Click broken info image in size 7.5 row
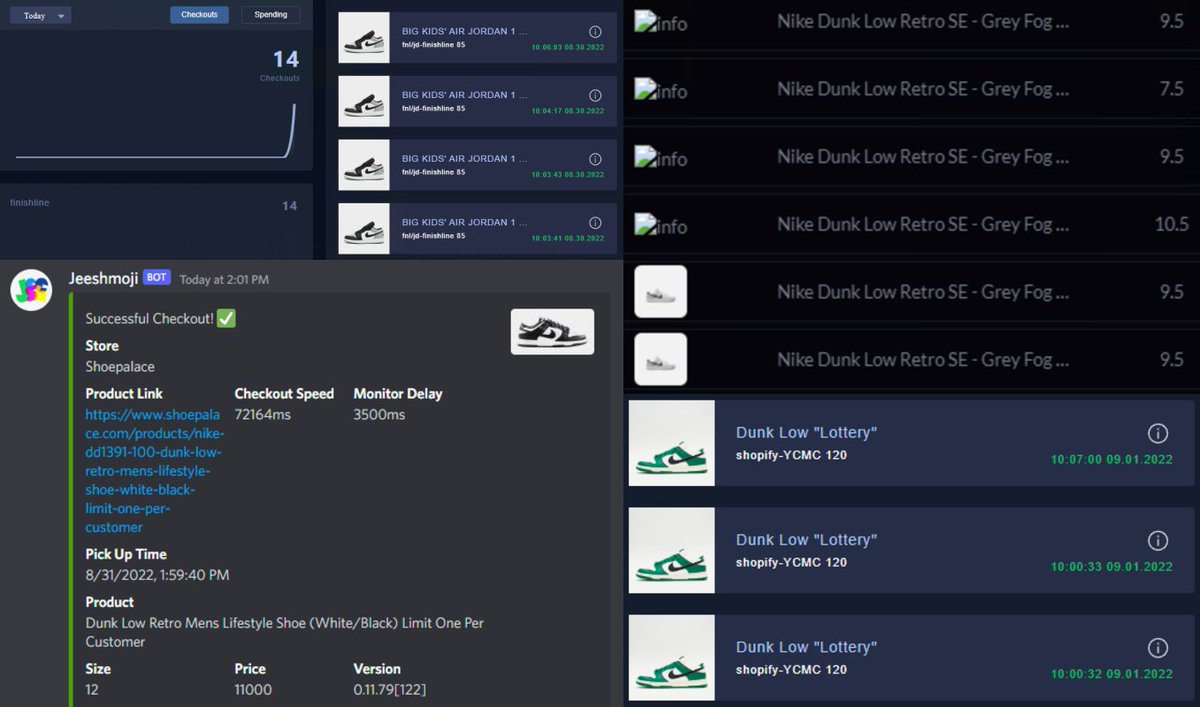The width and height of the screenshot is (1200, 707). click(661, 90)
